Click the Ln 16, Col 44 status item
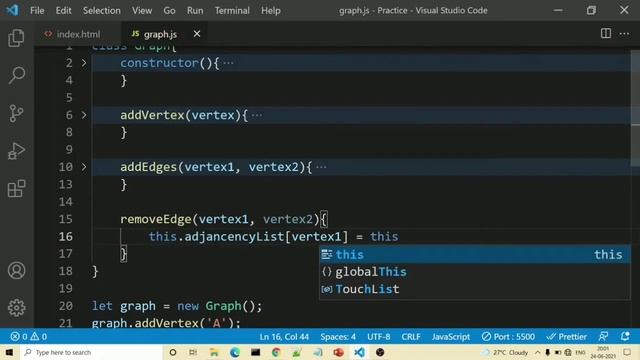Image resolution: width=640 pixels, height=360 pixels. [284, 336]
